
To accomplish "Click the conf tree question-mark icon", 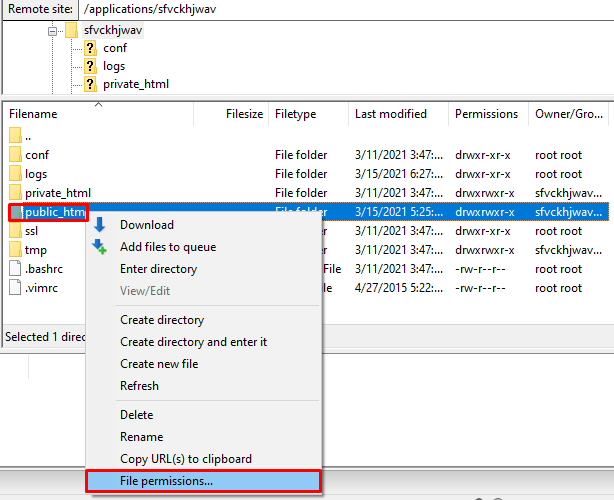I will pos(90,48).
